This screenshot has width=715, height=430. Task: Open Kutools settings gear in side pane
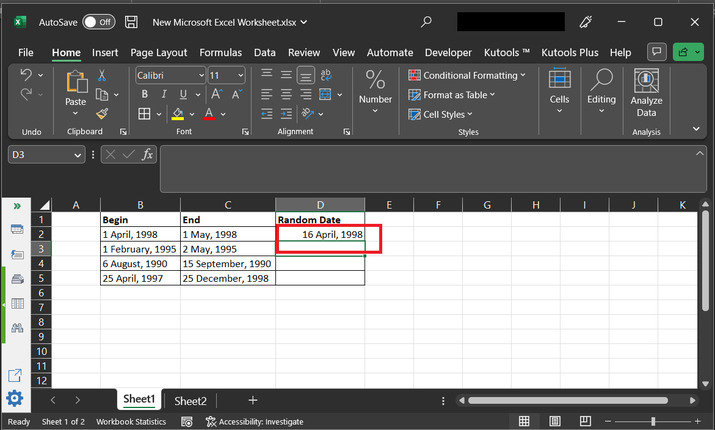[15, 399]
